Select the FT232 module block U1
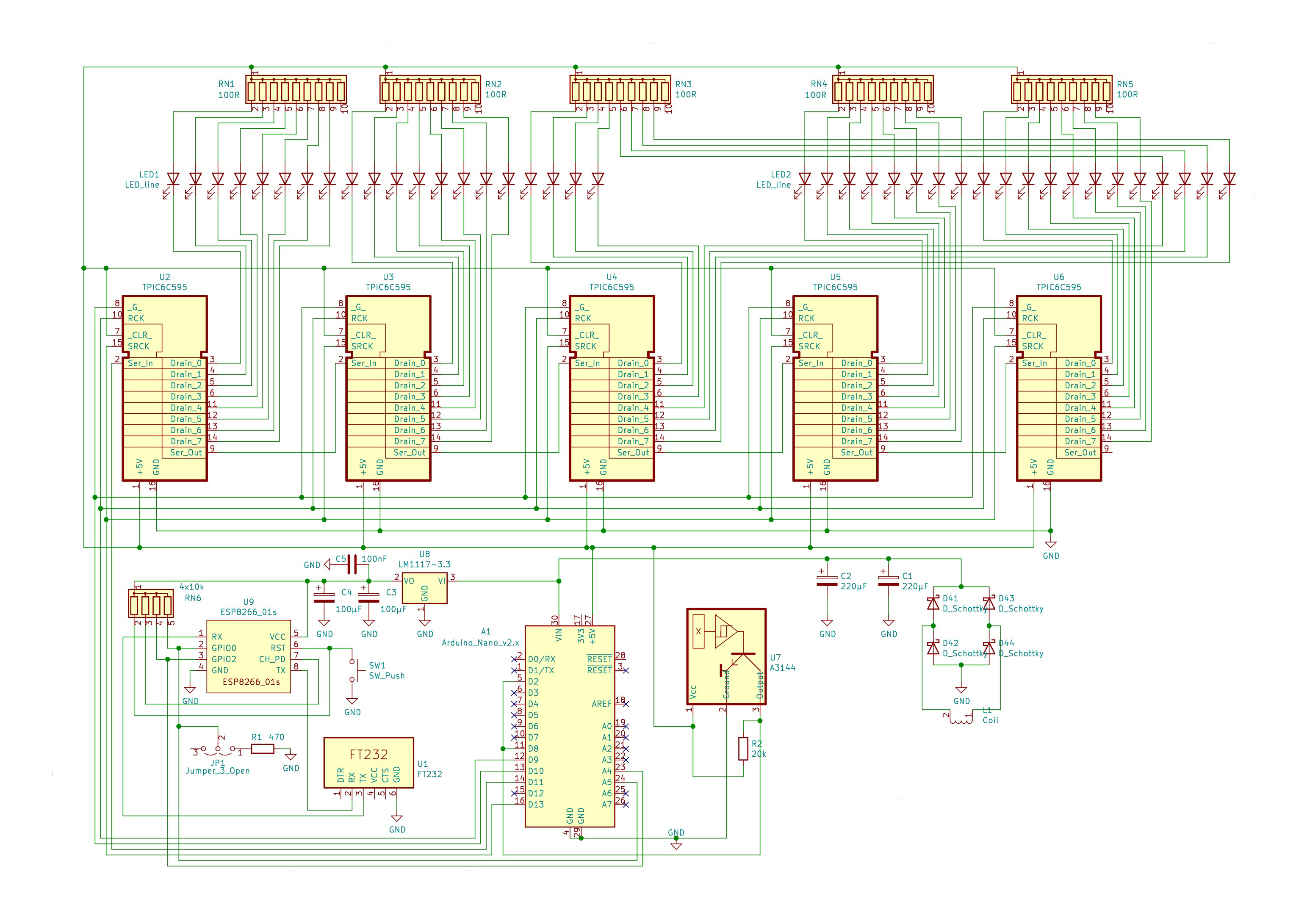The image size is (1307, 924). pyautogui.click(x=368, y=762)
